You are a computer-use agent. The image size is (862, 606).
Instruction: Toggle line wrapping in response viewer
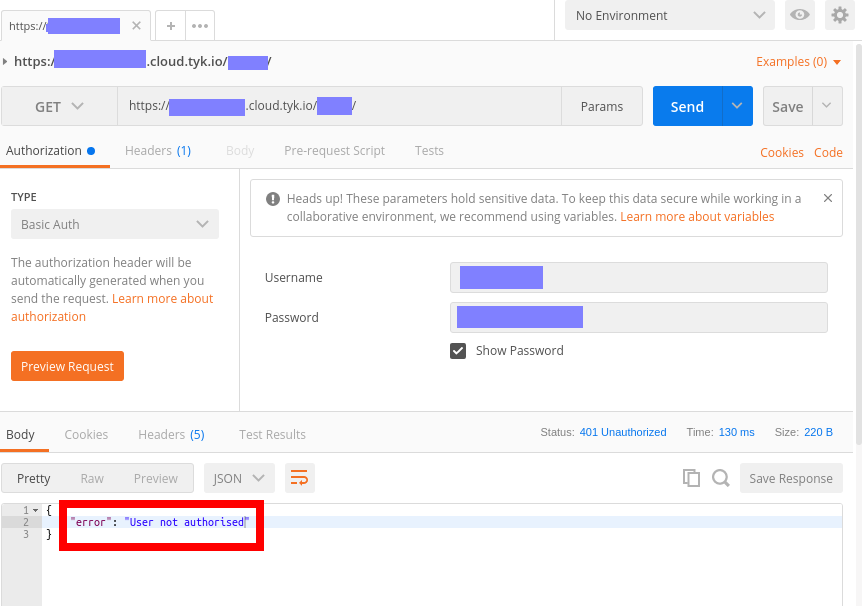coord(299,478)
